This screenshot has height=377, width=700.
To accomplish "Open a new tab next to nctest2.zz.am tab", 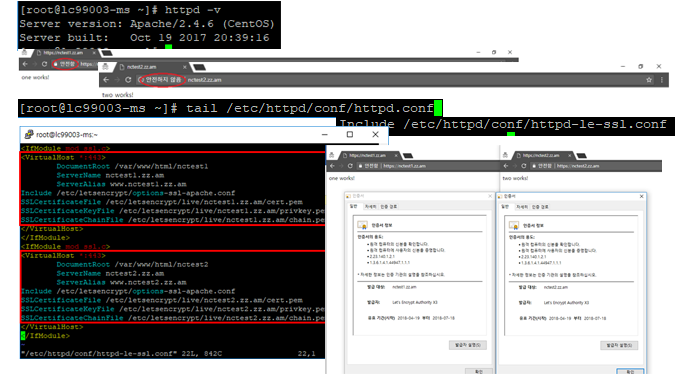I will [x=199, y=67].
